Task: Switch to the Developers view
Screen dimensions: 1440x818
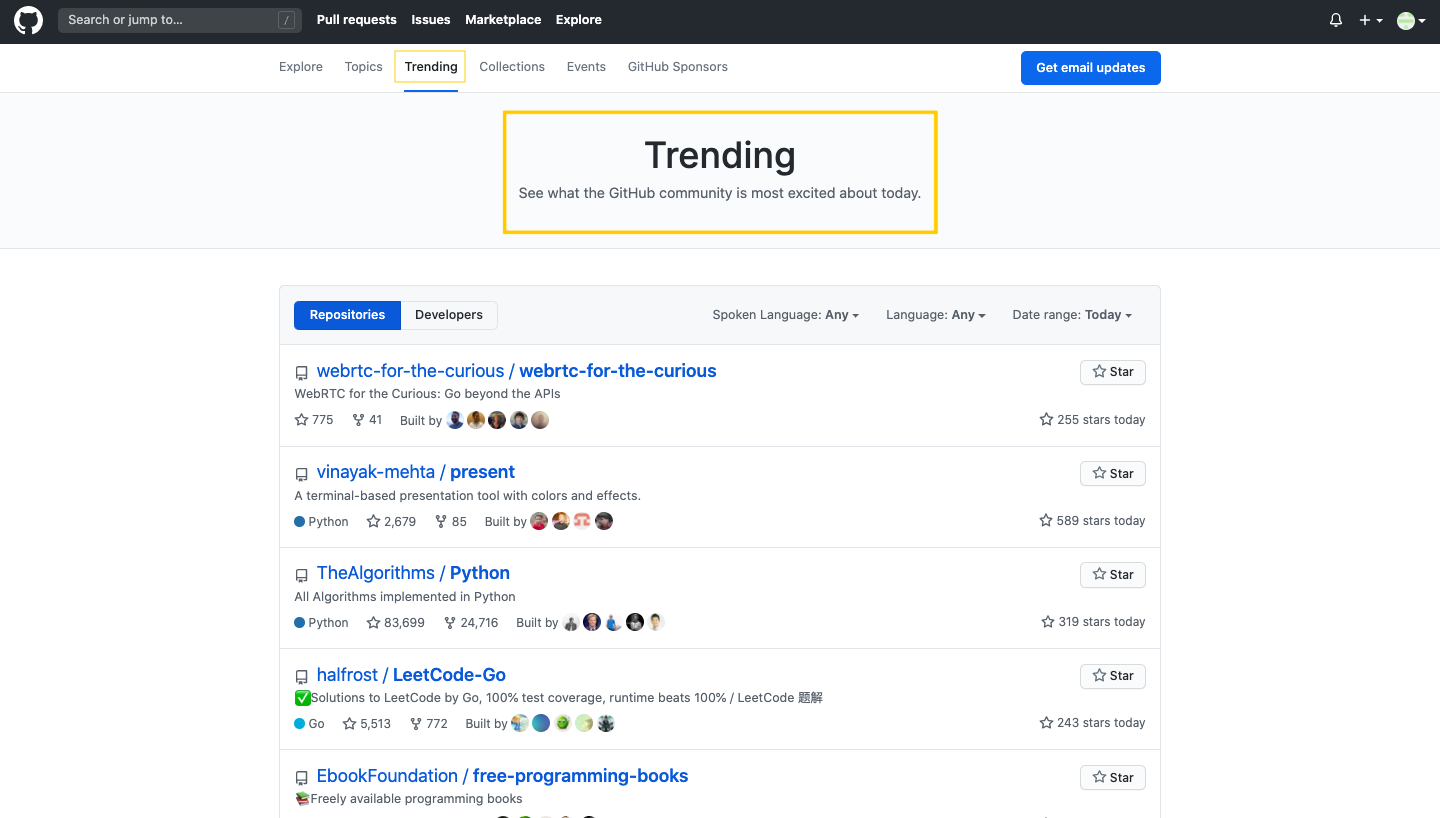Action: coord(448,315)
